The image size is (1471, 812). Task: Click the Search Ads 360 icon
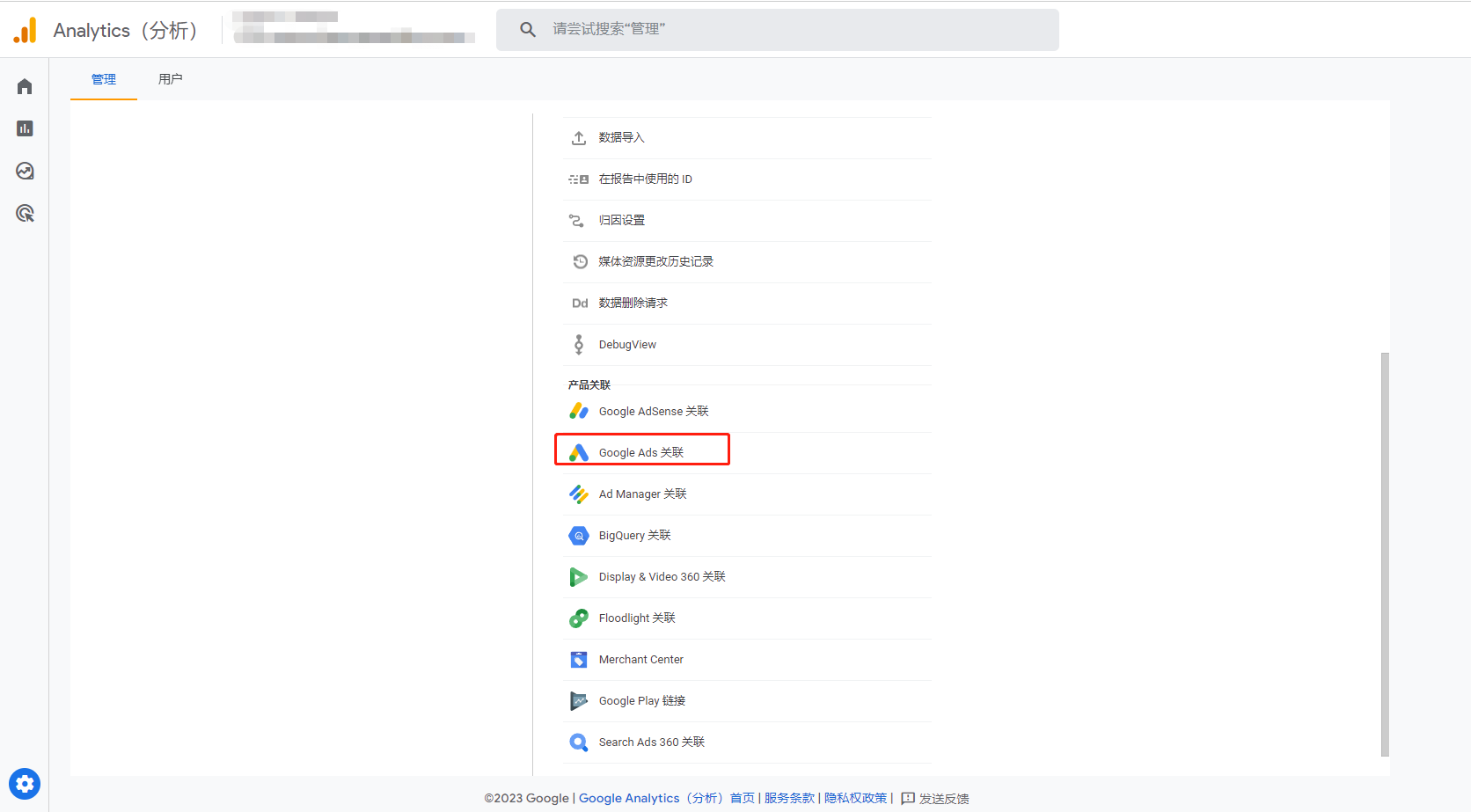pos(579,743)
